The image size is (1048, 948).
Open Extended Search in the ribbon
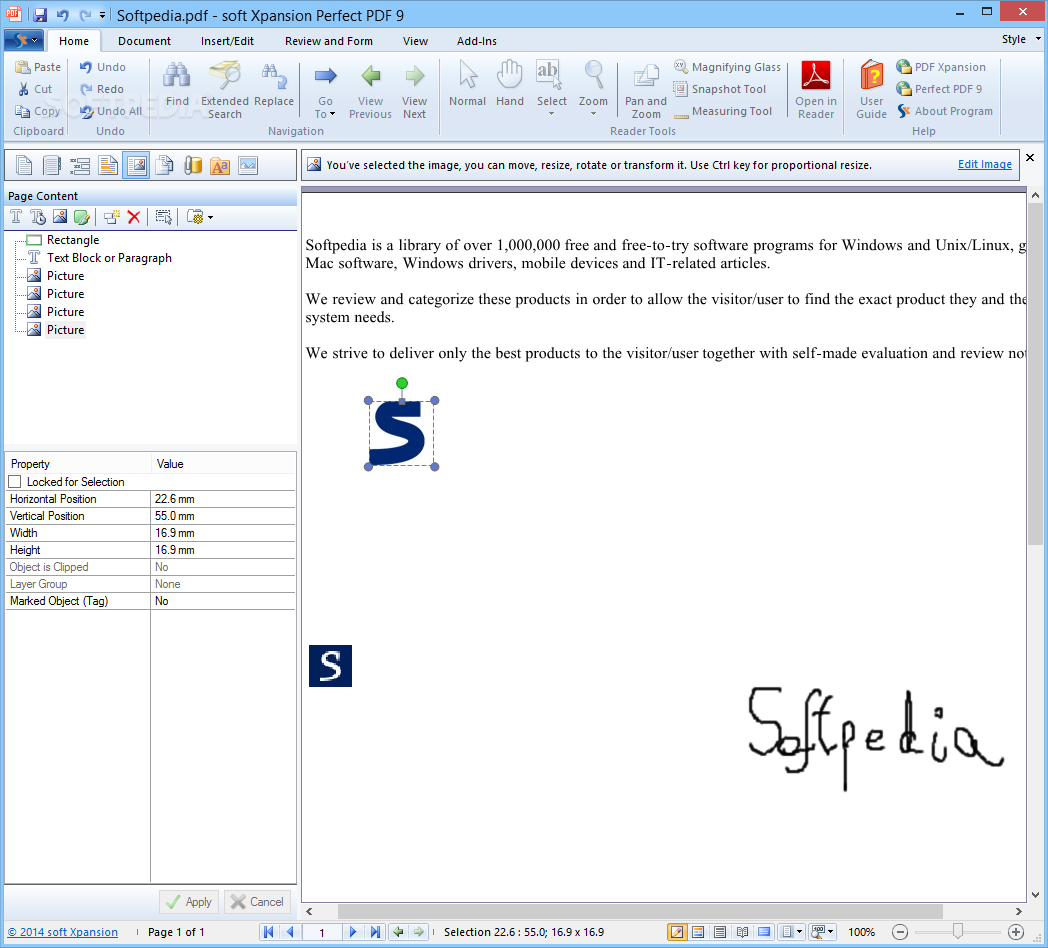click(225, 90)
